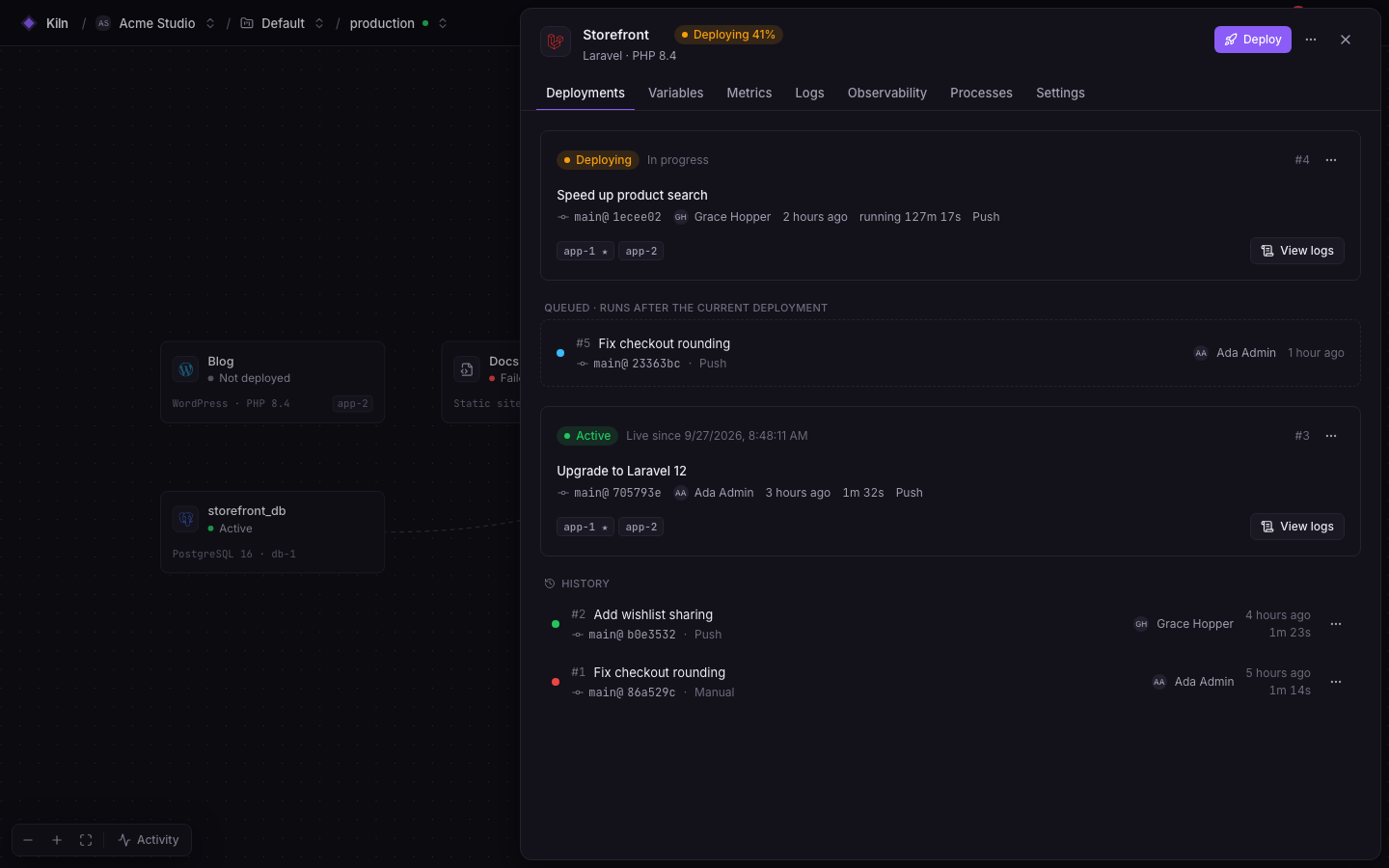Switch to the Deployments tab

[x=586, y=93]
